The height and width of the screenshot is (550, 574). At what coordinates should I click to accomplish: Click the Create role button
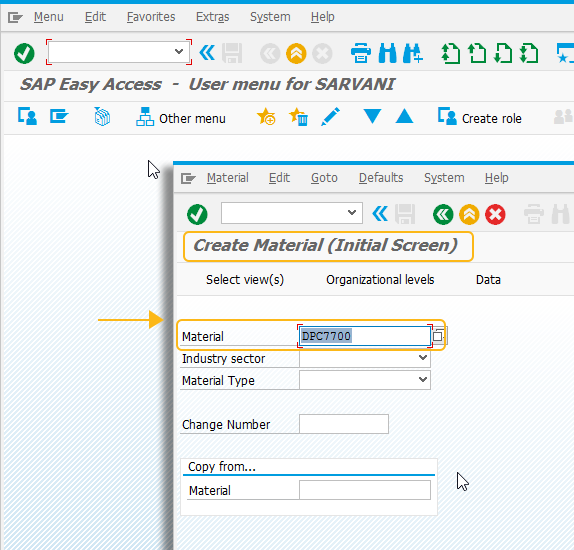click(x=480, y=118)
